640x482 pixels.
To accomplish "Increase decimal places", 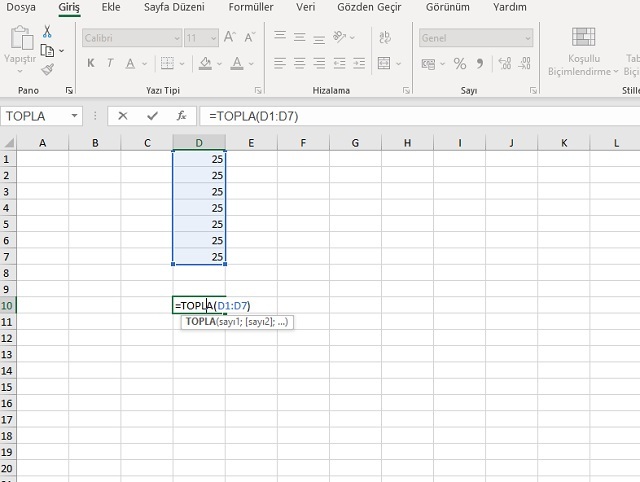I will (505, 63).
